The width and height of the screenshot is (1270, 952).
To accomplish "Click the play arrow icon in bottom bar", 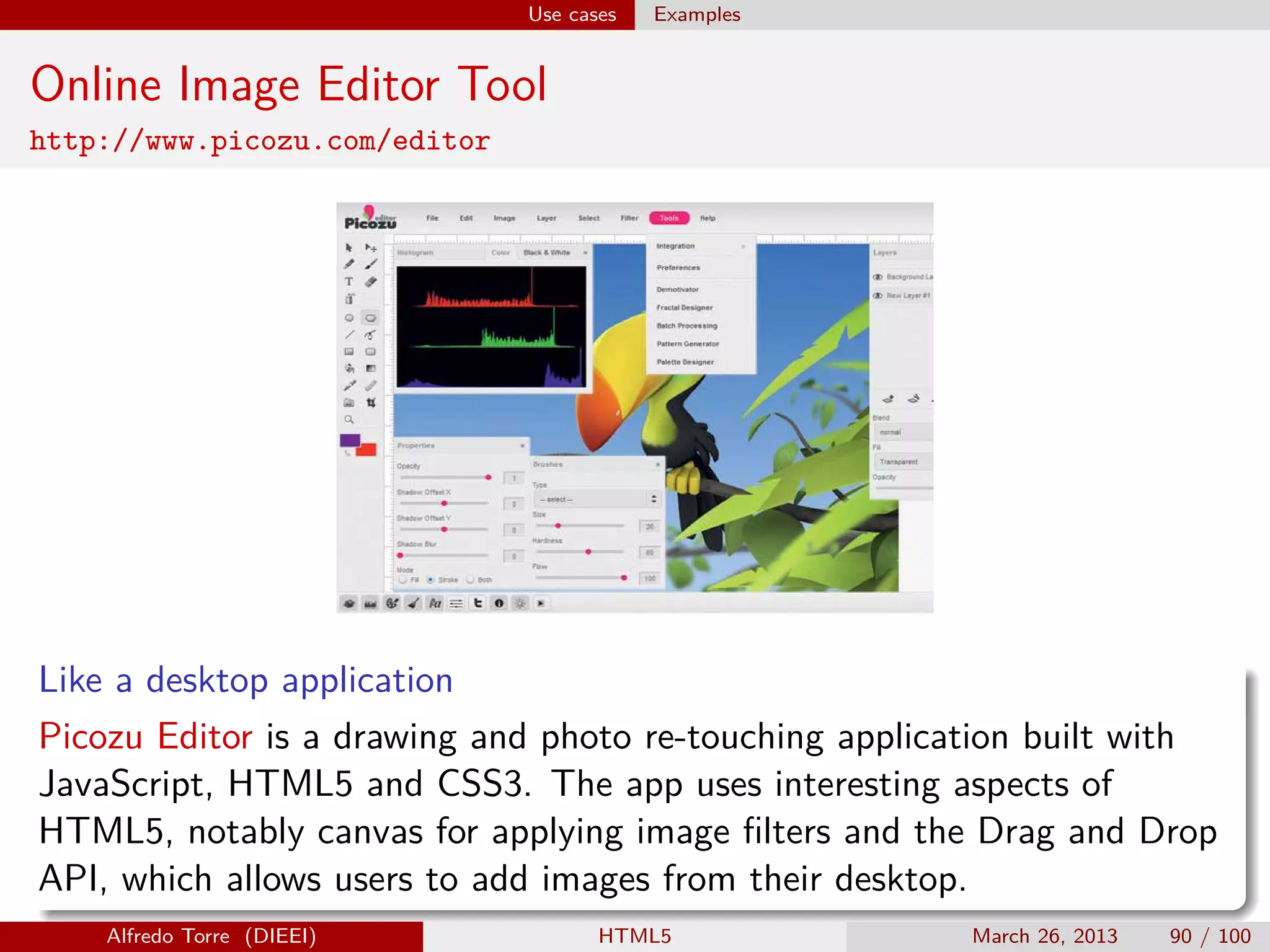I will point(541,603).
